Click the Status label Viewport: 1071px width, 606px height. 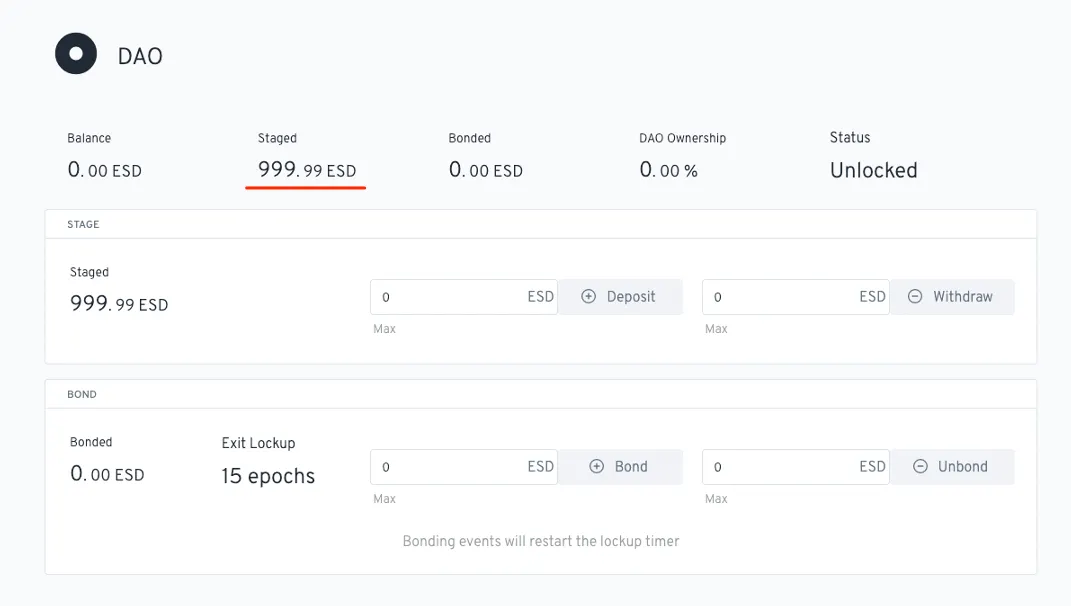pos(850,137)
